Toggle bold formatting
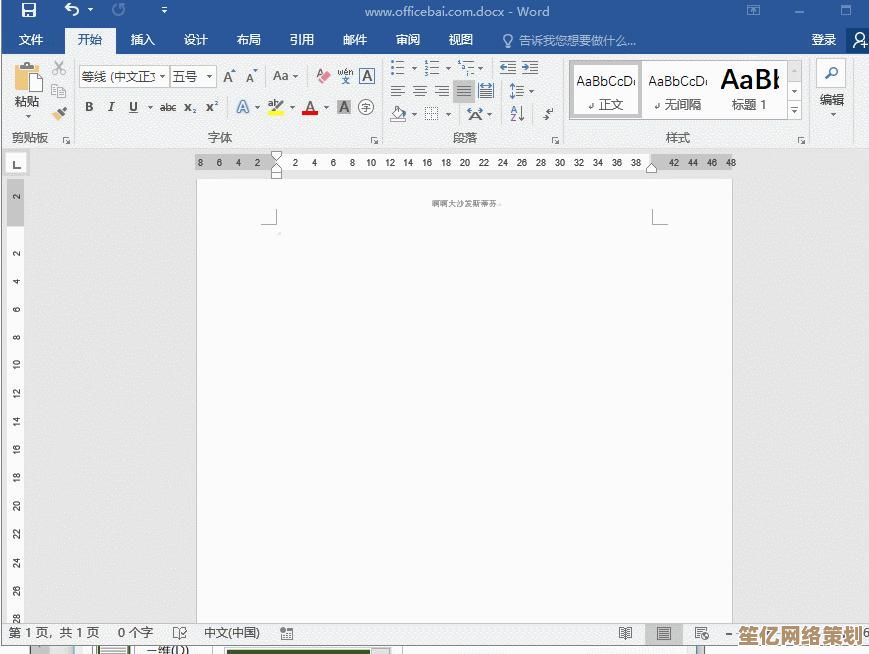 tap(89, 107)
